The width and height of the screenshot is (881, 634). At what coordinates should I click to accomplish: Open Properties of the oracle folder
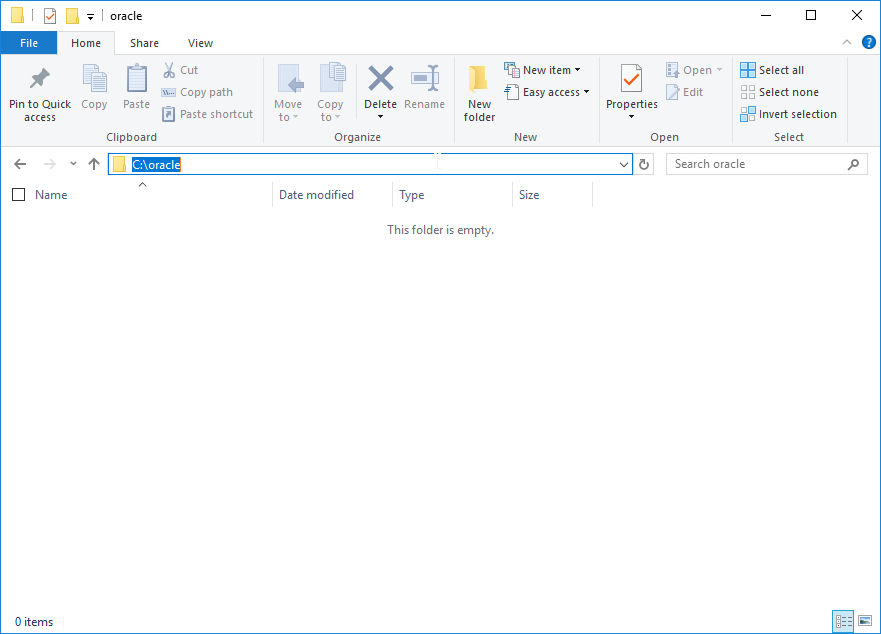coord(631,82)
